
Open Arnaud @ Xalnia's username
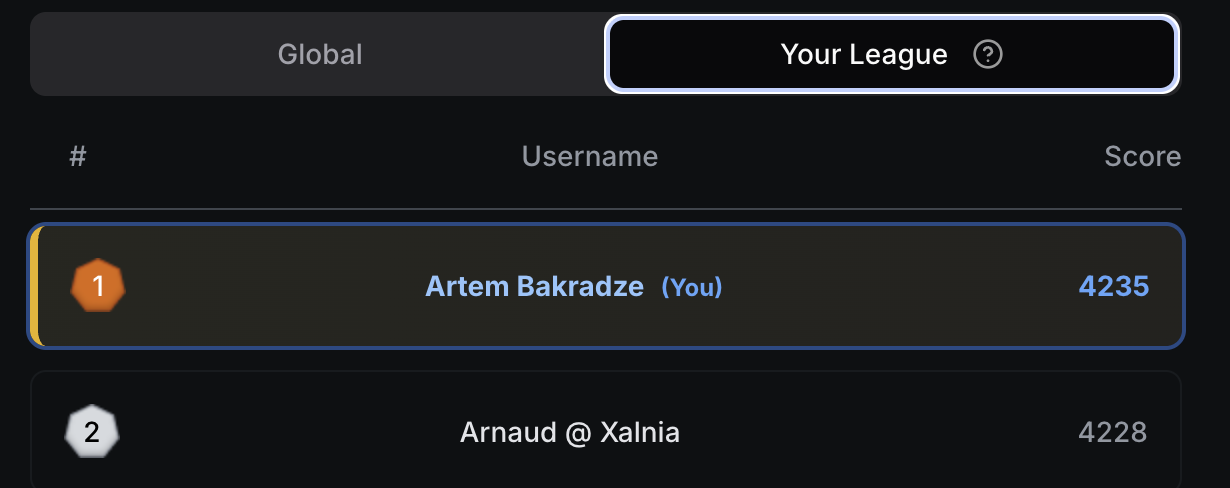click(x=570, y=433)
